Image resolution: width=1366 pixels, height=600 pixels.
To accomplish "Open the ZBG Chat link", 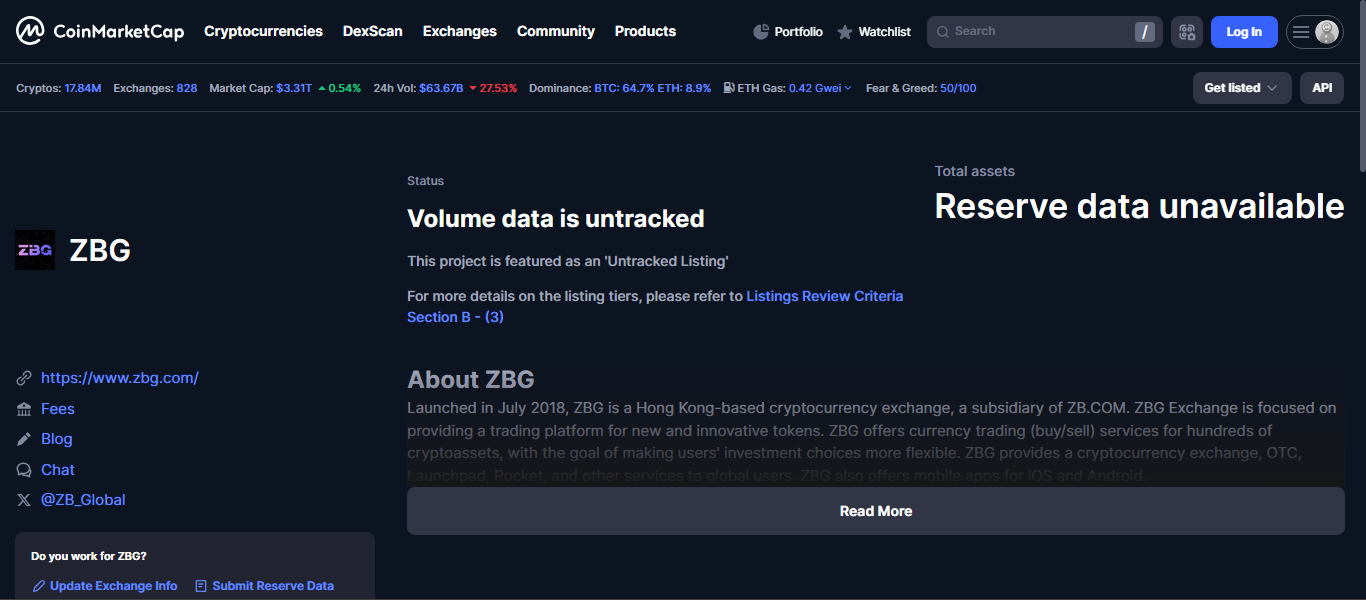I will pyautogui.click(x=58, y=470).
